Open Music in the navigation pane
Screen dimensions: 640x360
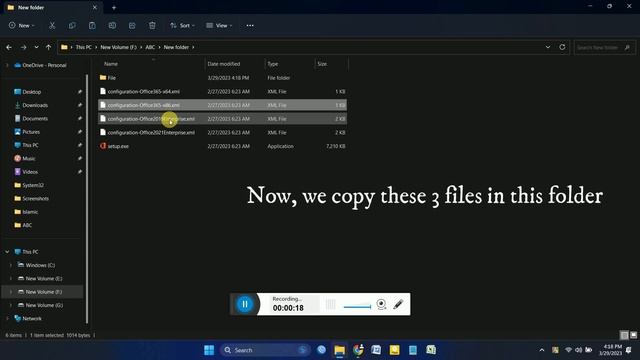pyautogui.click(x=29, y=158)
